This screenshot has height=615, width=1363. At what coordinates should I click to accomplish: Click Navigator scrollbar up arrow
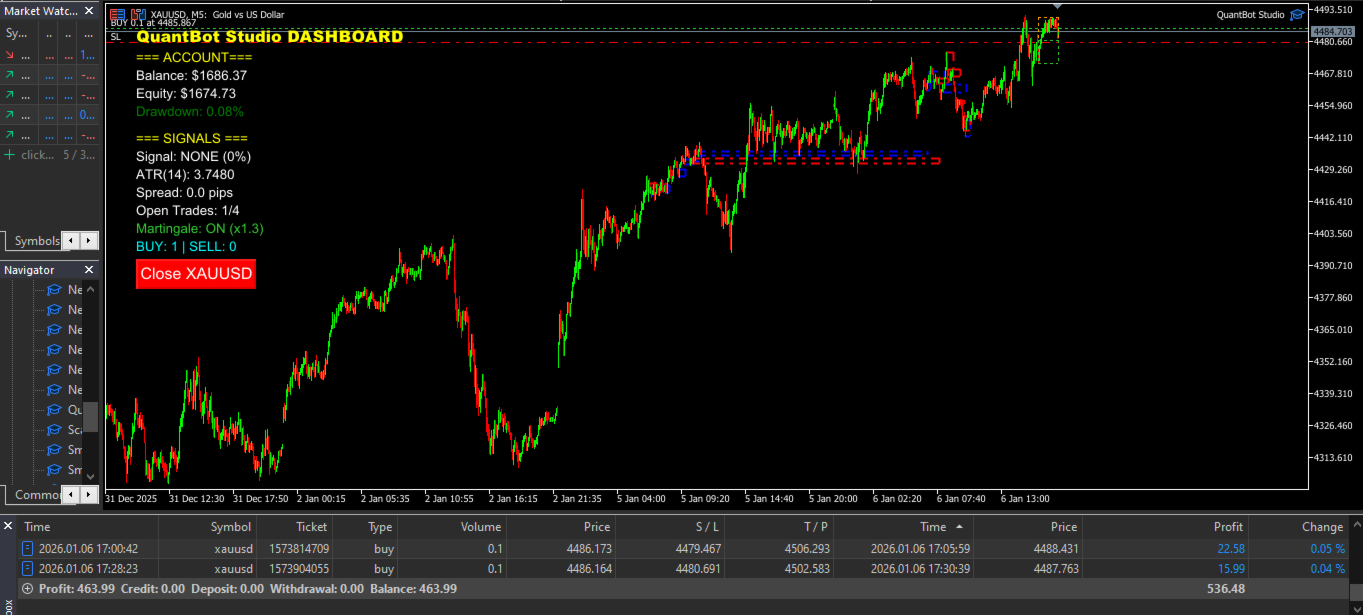pyautogui.click(x=91, y=290)
